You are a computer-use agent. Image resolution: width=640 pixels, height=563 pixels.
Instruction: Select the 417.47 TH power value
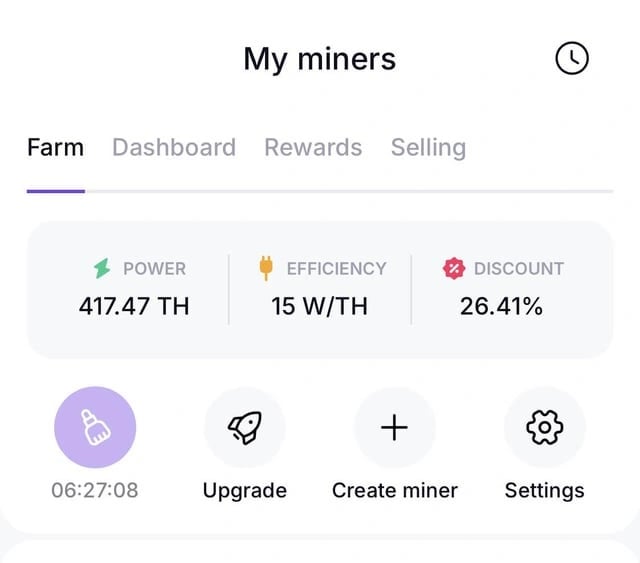pyautogui.click(x=134, y=306)
